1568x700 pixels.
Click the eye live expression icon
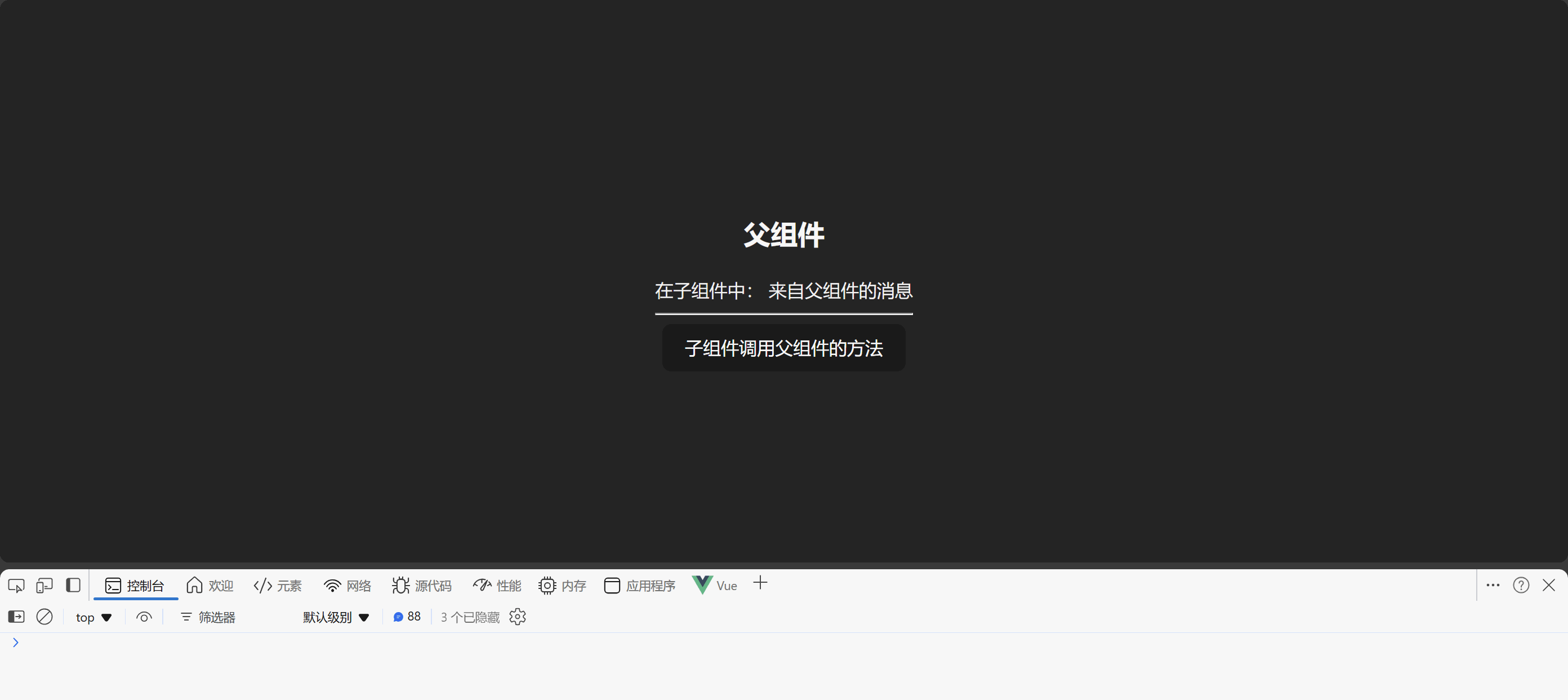click(x=144, y=617)
